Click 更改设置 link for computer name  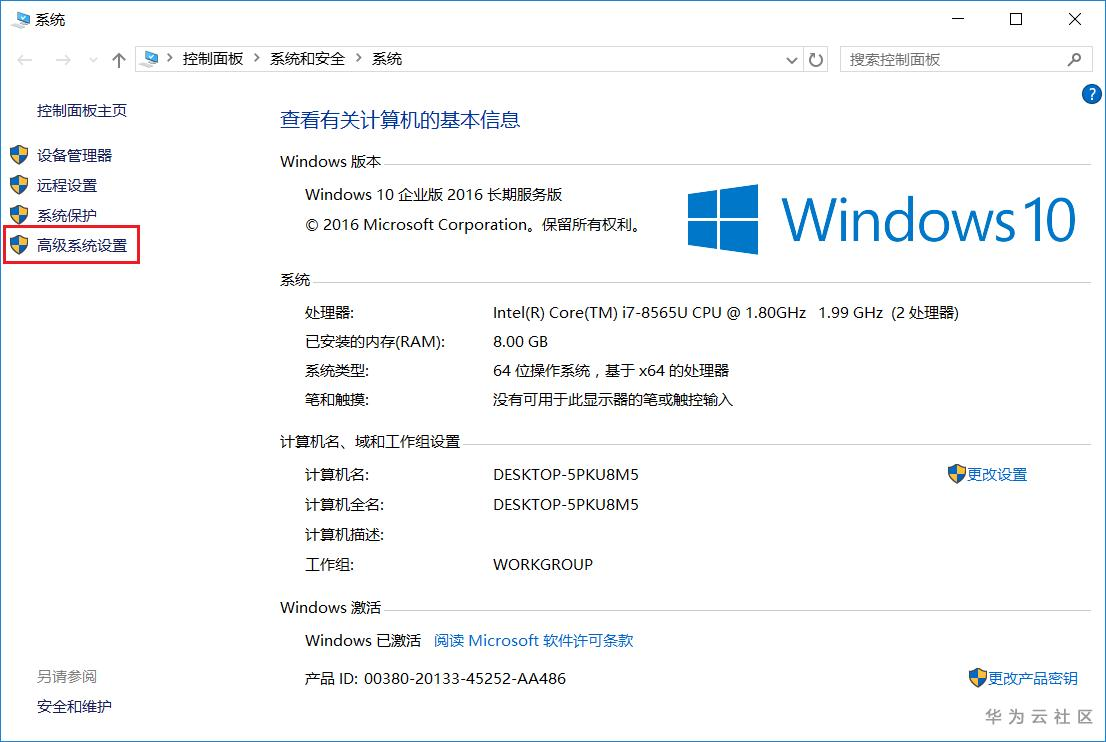[x=997, y=475]
